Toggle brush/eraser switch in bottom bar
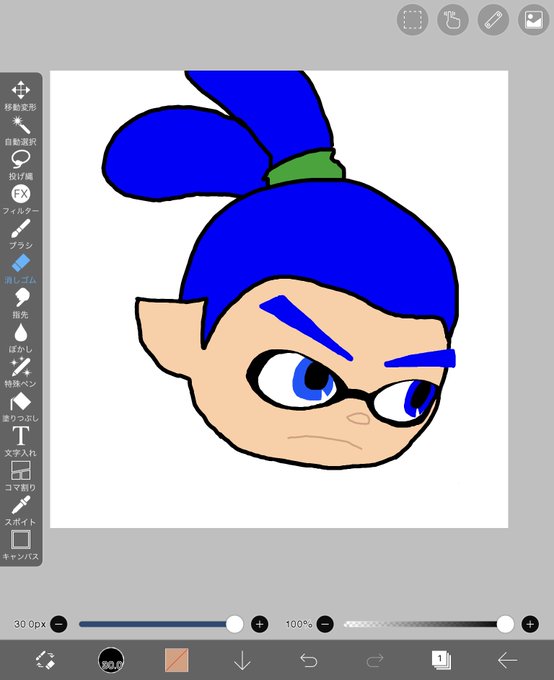The image size is (554, 680). [x=45, y=660]
